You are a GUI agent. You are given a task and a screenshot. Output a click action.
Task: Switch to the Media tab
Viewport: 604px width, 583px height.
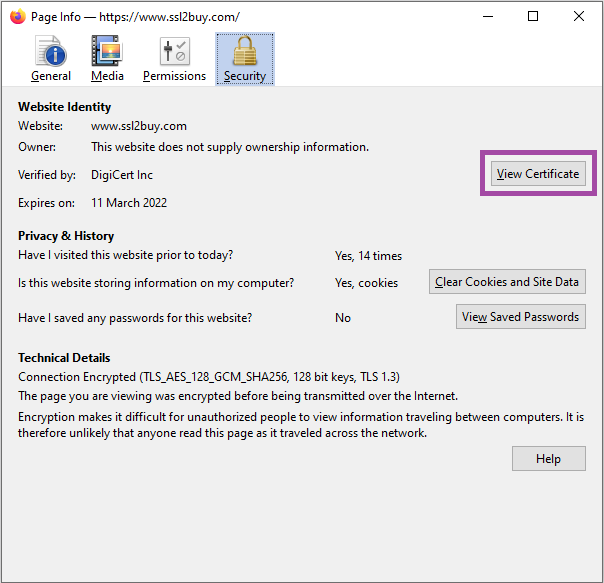point(107,59)
